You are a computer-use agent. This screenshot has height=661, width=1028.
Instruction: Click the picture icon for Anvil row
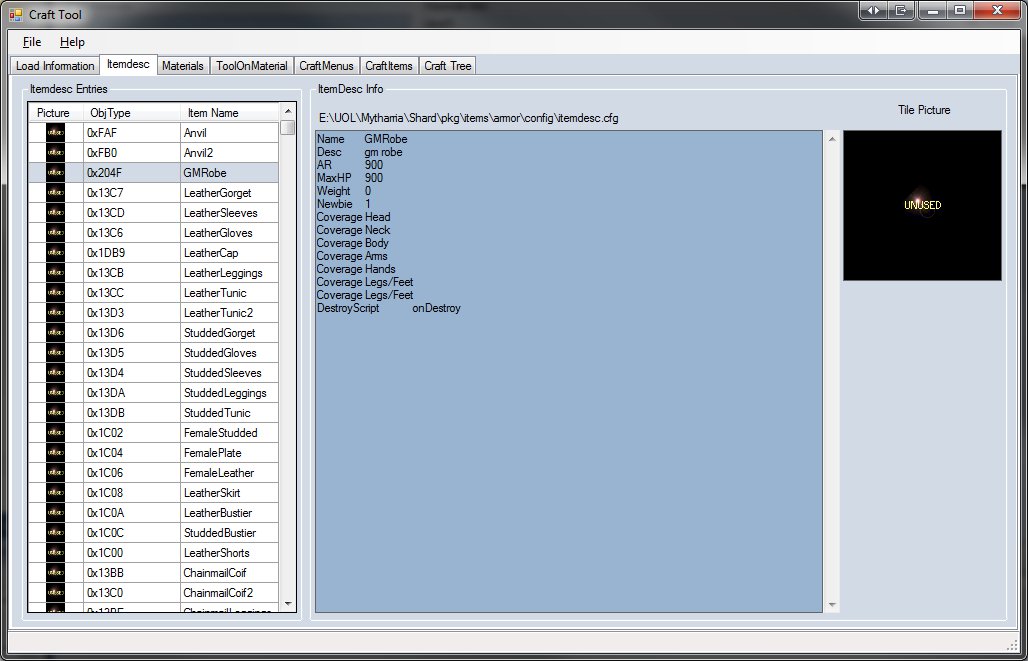tap(55, 133)
